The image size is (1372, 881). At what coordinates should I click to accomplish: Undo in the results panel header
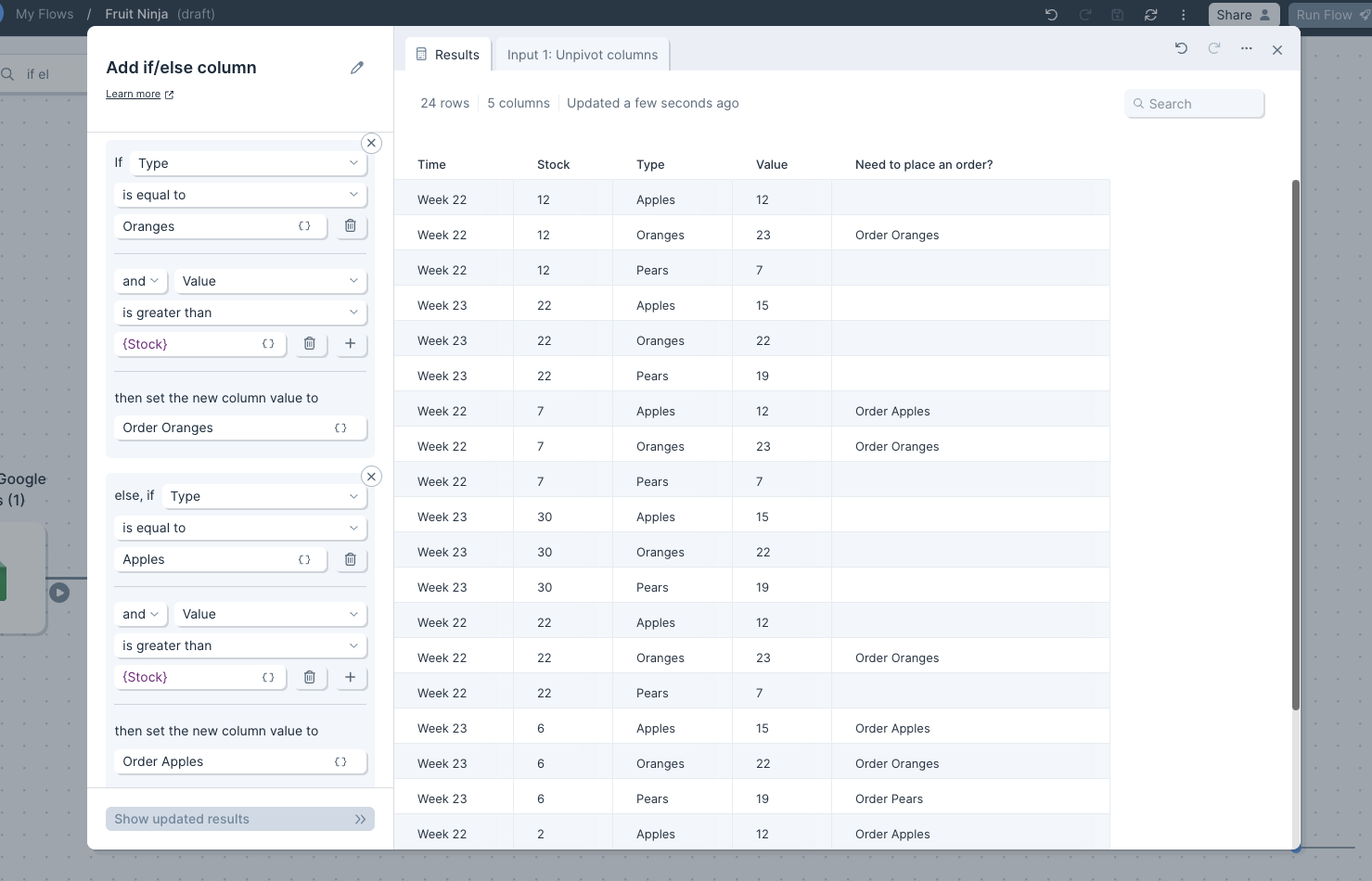pyautogui.click(x=1181, y=48)
